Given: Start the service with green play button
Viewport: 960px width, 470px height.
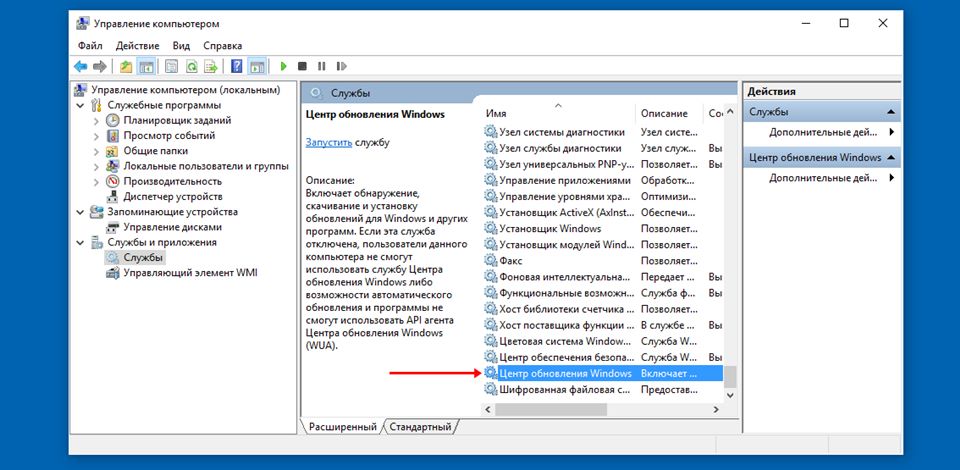Looking at the screenshot, I should pos(283,66).
